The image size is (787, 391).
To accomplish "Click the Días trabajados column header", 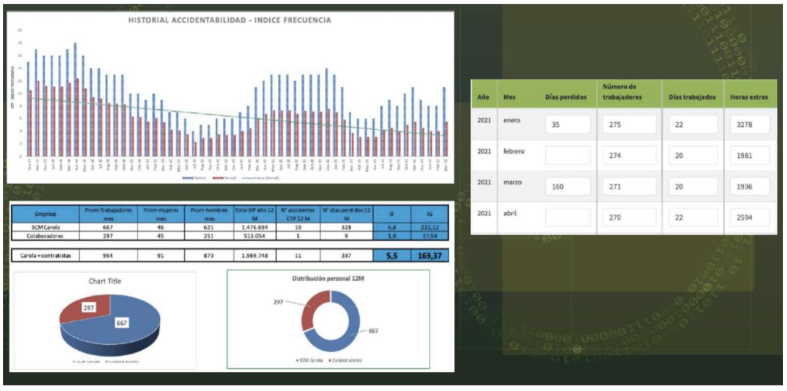I will coord(693,97).
